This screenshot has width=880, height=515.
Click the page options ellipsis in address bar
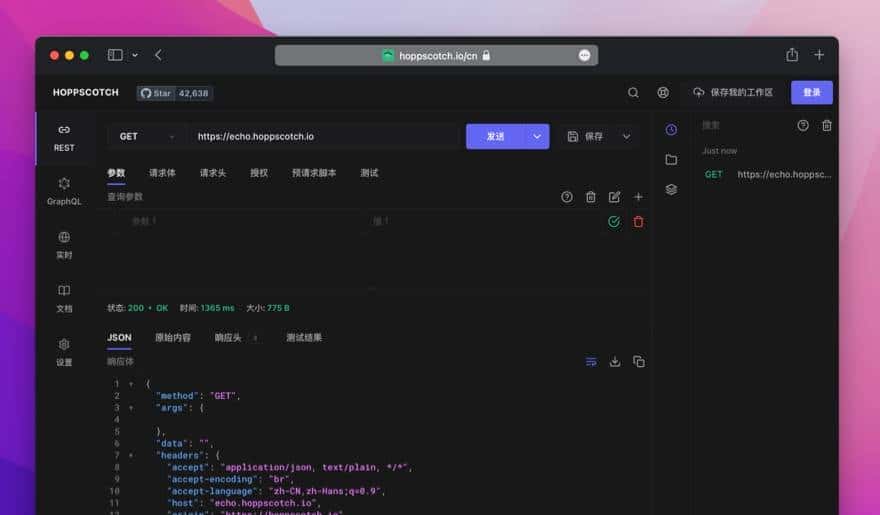[584, 56]
